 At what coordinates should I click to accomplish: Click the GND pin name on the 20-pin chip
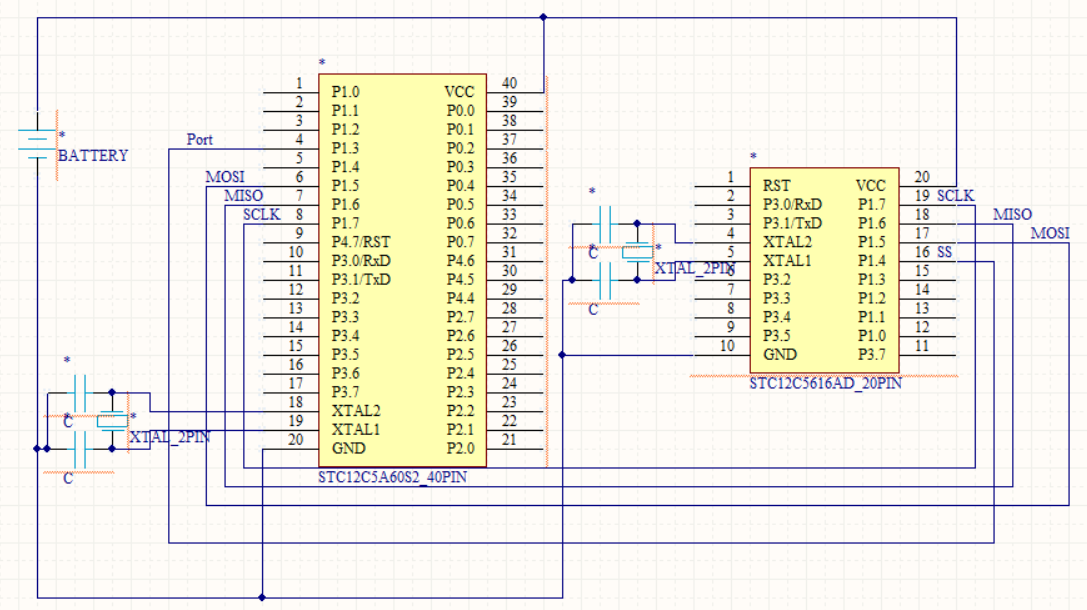(x=780, y=354)
